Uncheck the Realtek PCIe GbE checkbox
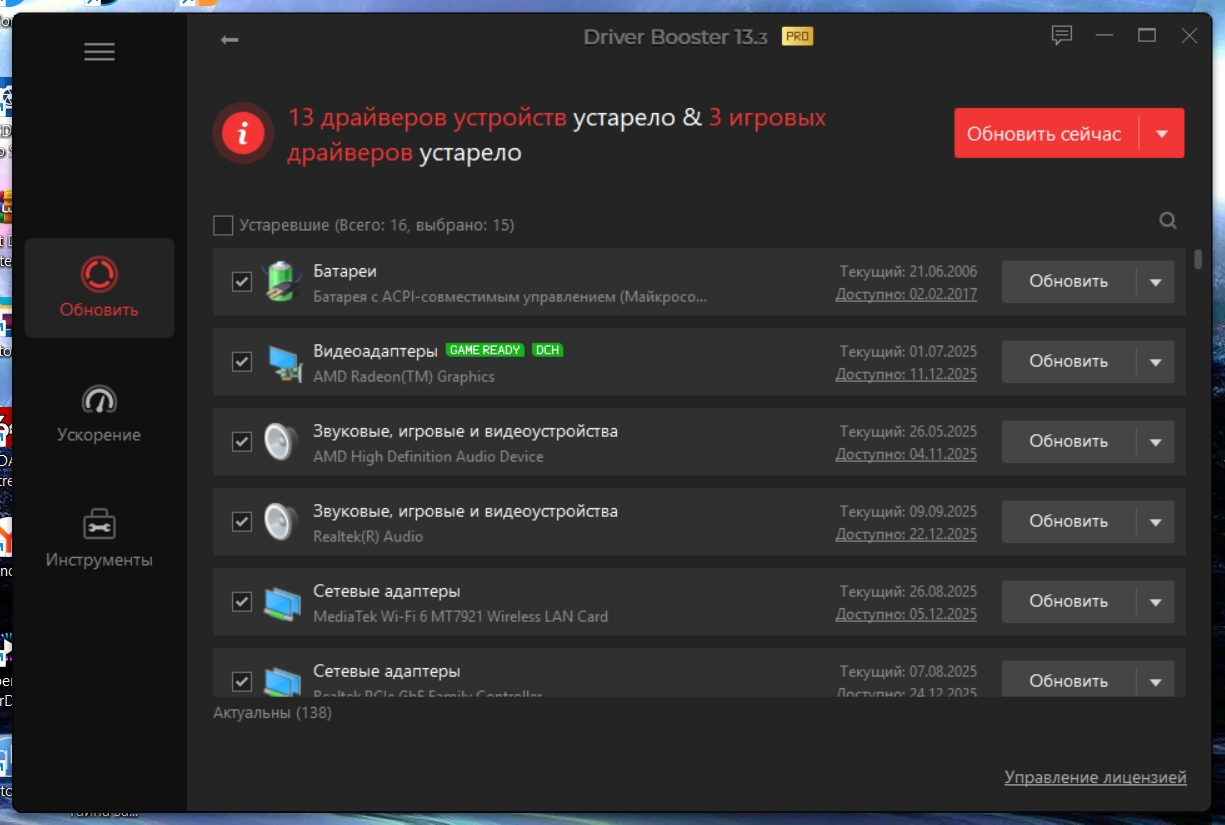 click(x=241, y=681)
